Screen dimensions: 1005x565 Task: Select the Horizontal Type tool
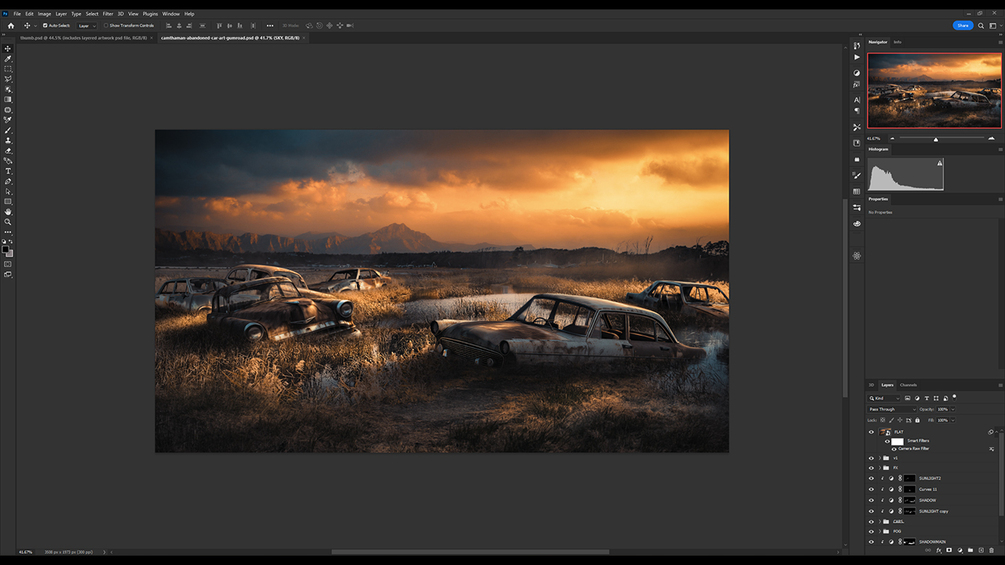[x=8, y=171]
